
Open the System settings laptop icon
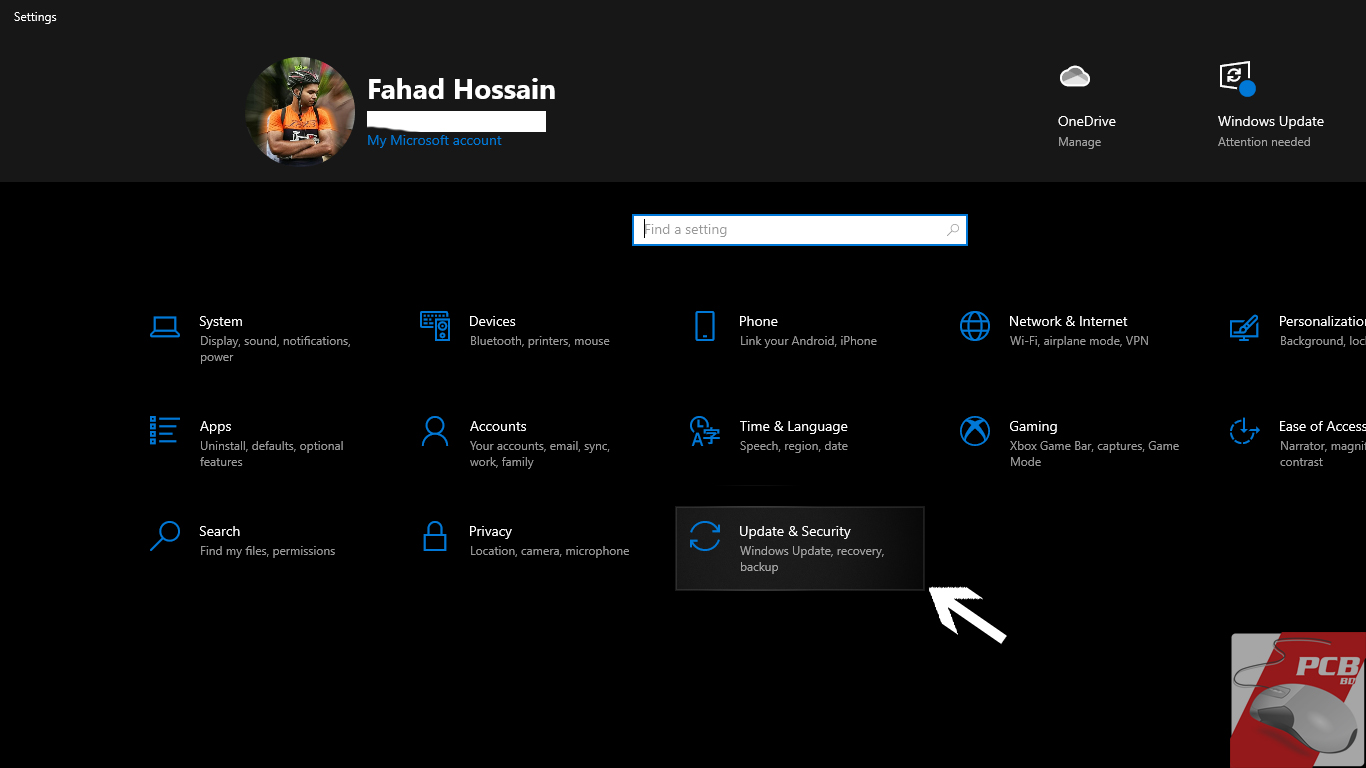[x=165, y=326]
